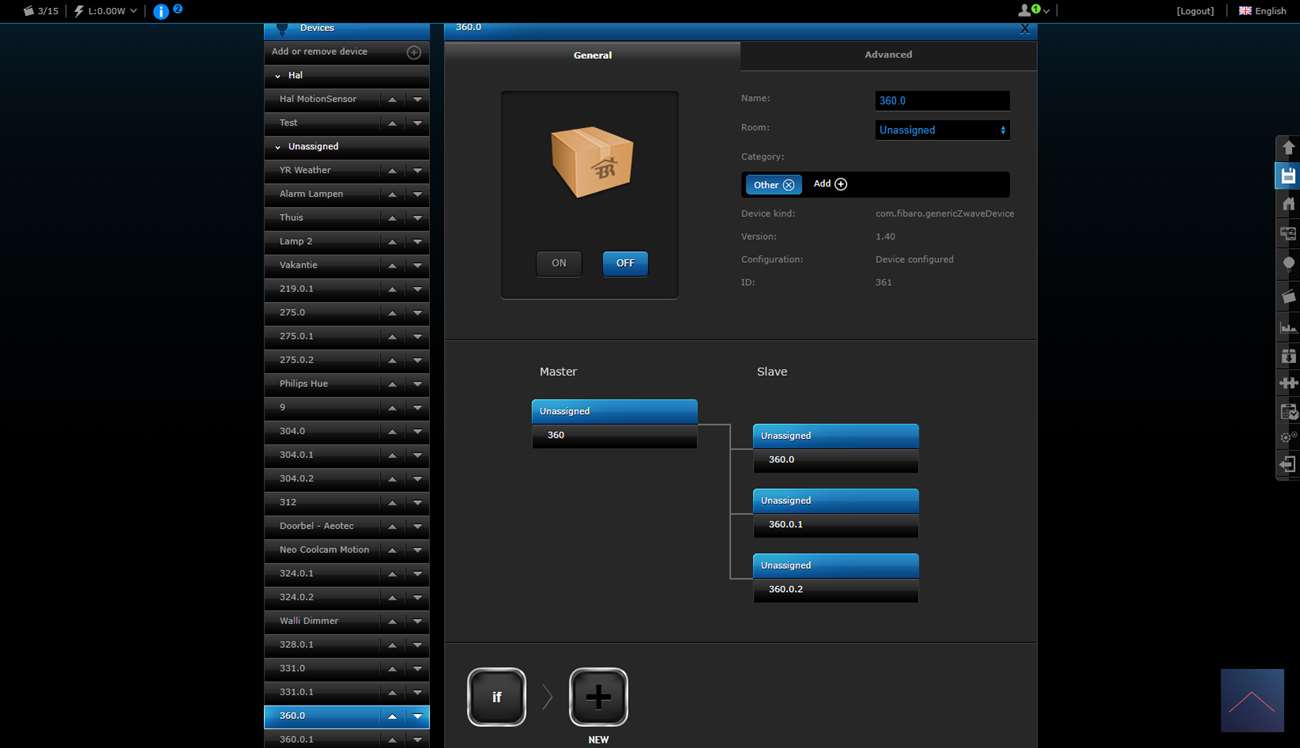
Task: Switch to the Advanced tab
Action: click(888, 55)
